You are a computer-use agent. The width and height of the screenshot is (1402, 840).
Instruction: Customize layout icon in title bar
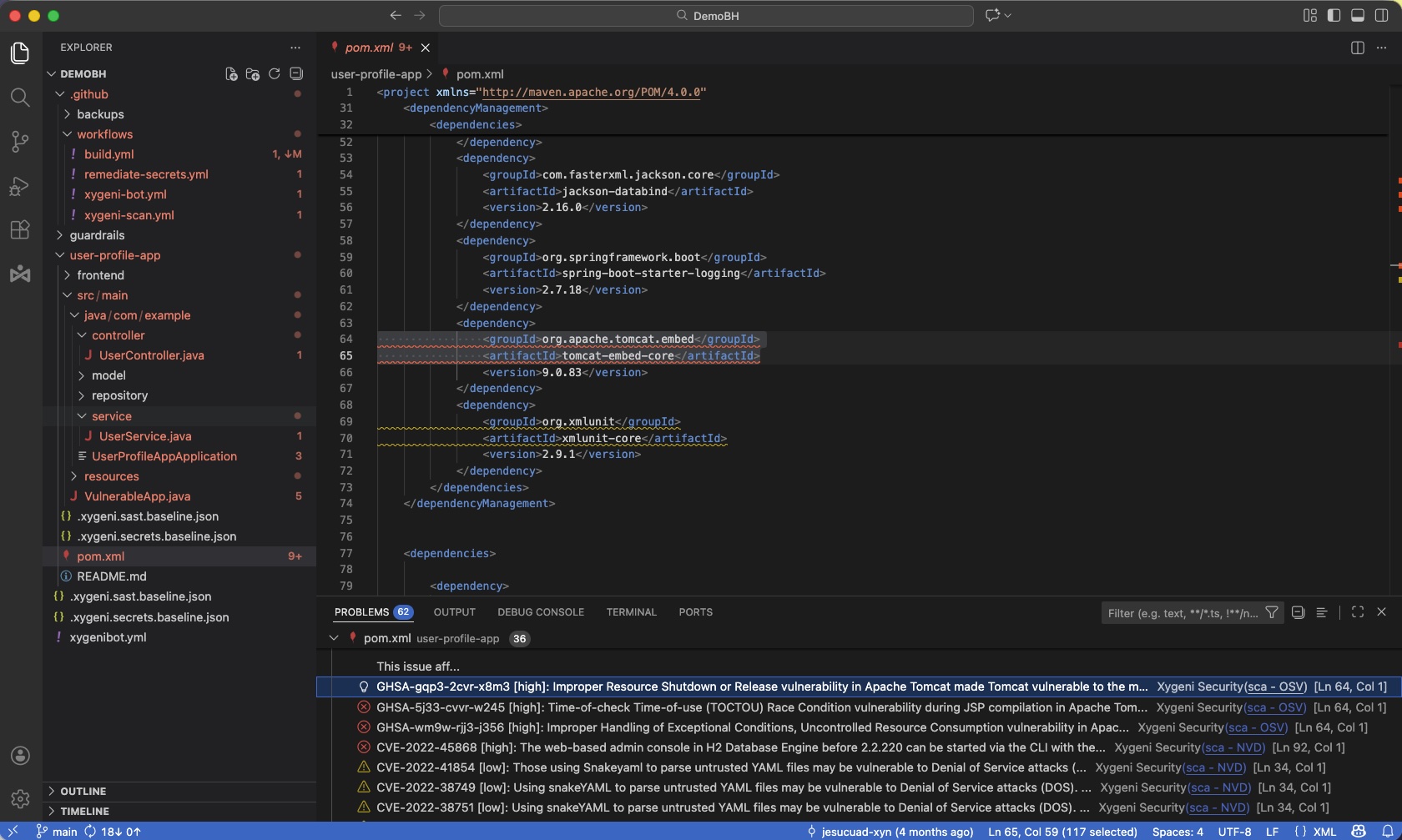tap(1309, 15)
